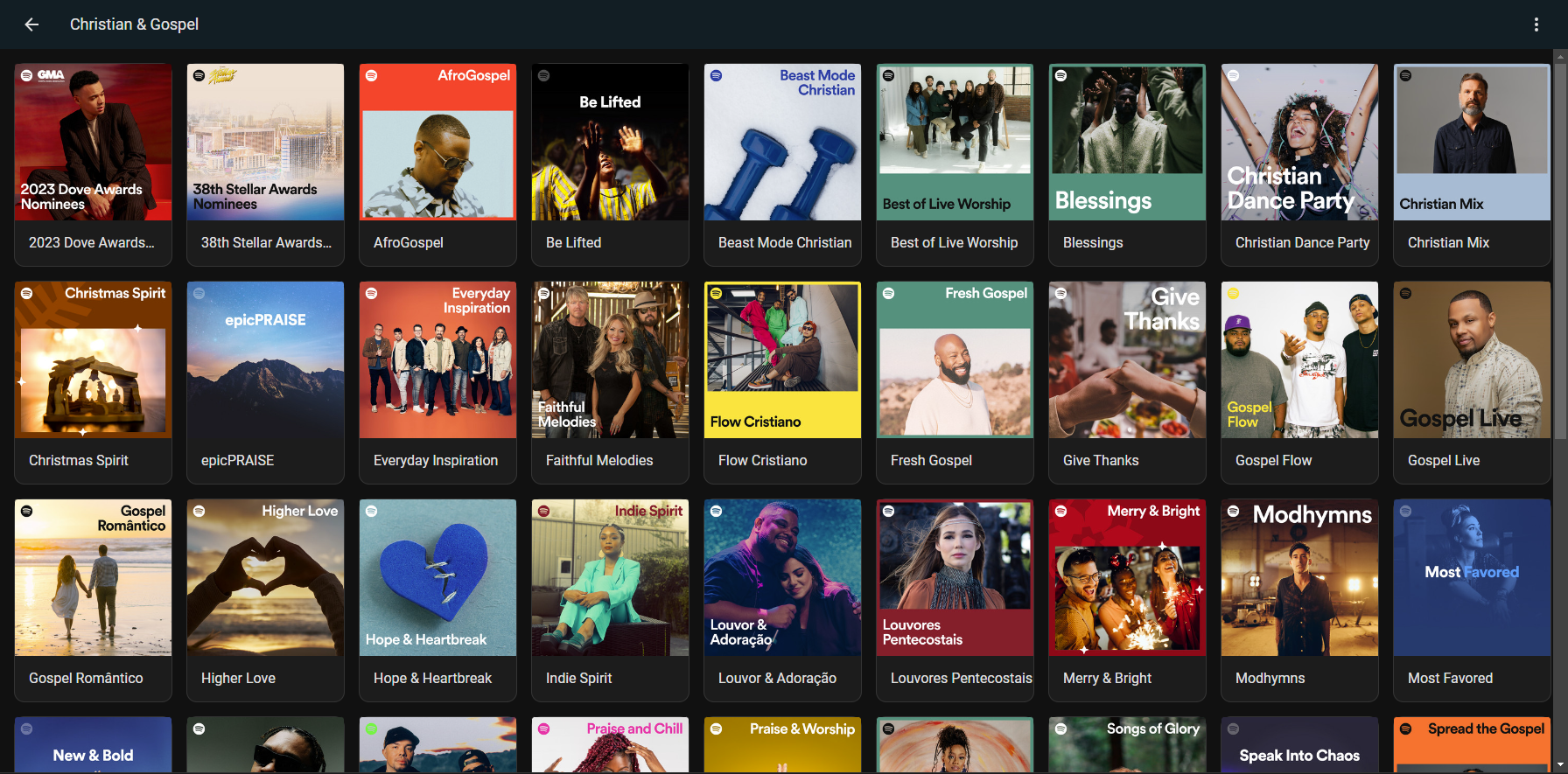This screenshot has height=774, width=1568.
Task: Open the Speak Into Chaos cover
Action: coord(1299,745)
